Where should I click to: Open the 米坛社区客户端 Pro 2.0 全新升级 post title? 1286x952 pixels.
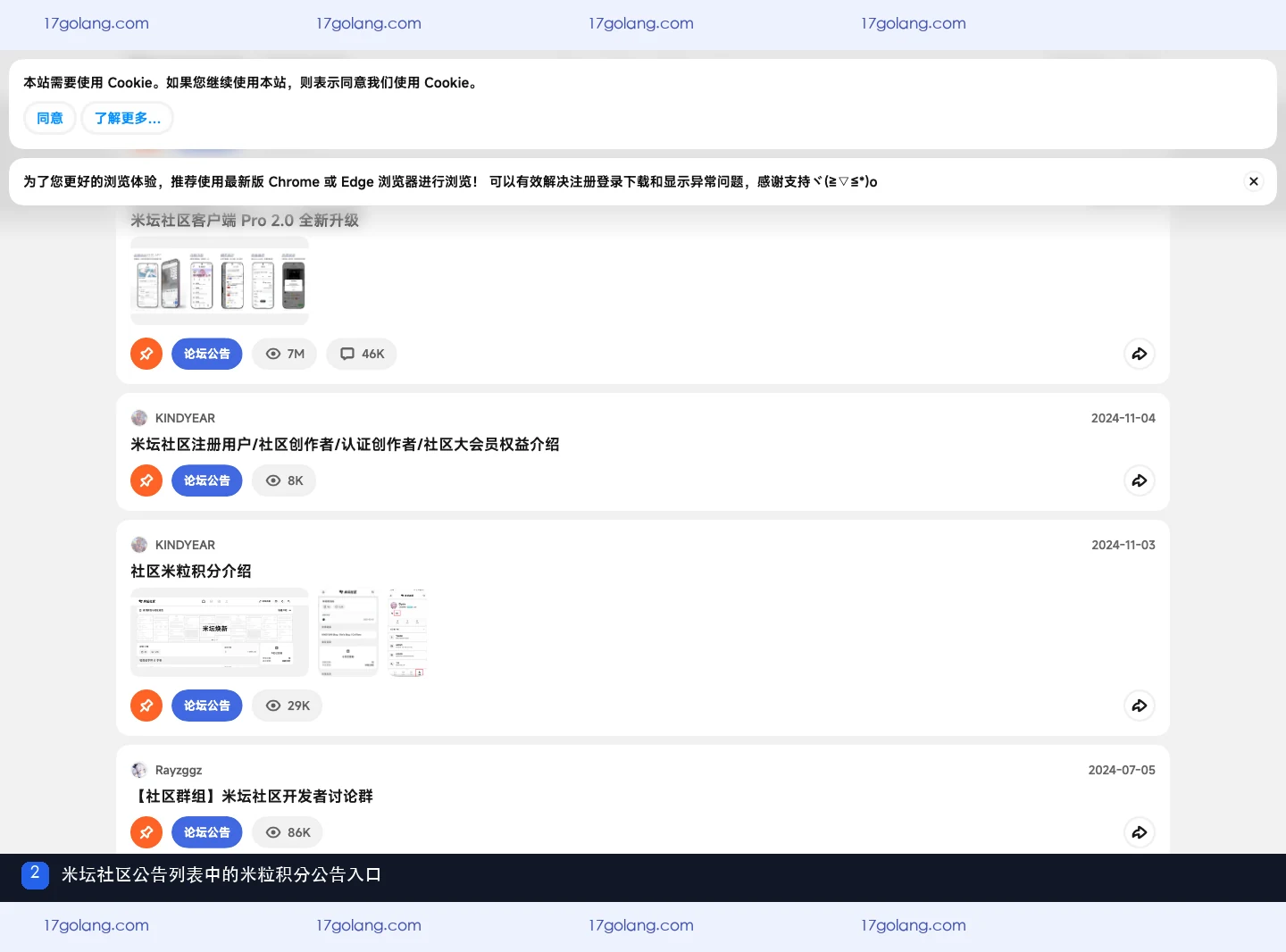click(x=245, y=221)
